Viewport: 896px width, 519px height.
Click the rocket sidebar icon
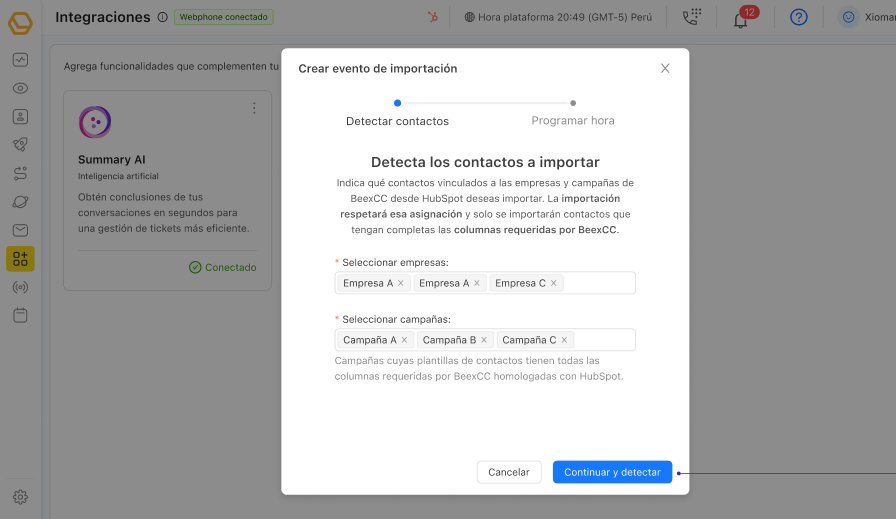(x=20, y=145)
